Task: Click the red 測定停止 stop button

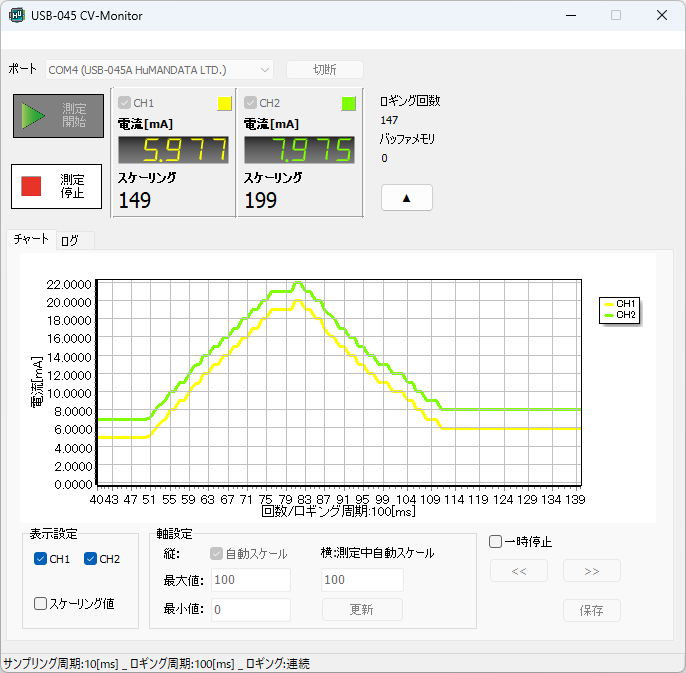Action: 57,186
